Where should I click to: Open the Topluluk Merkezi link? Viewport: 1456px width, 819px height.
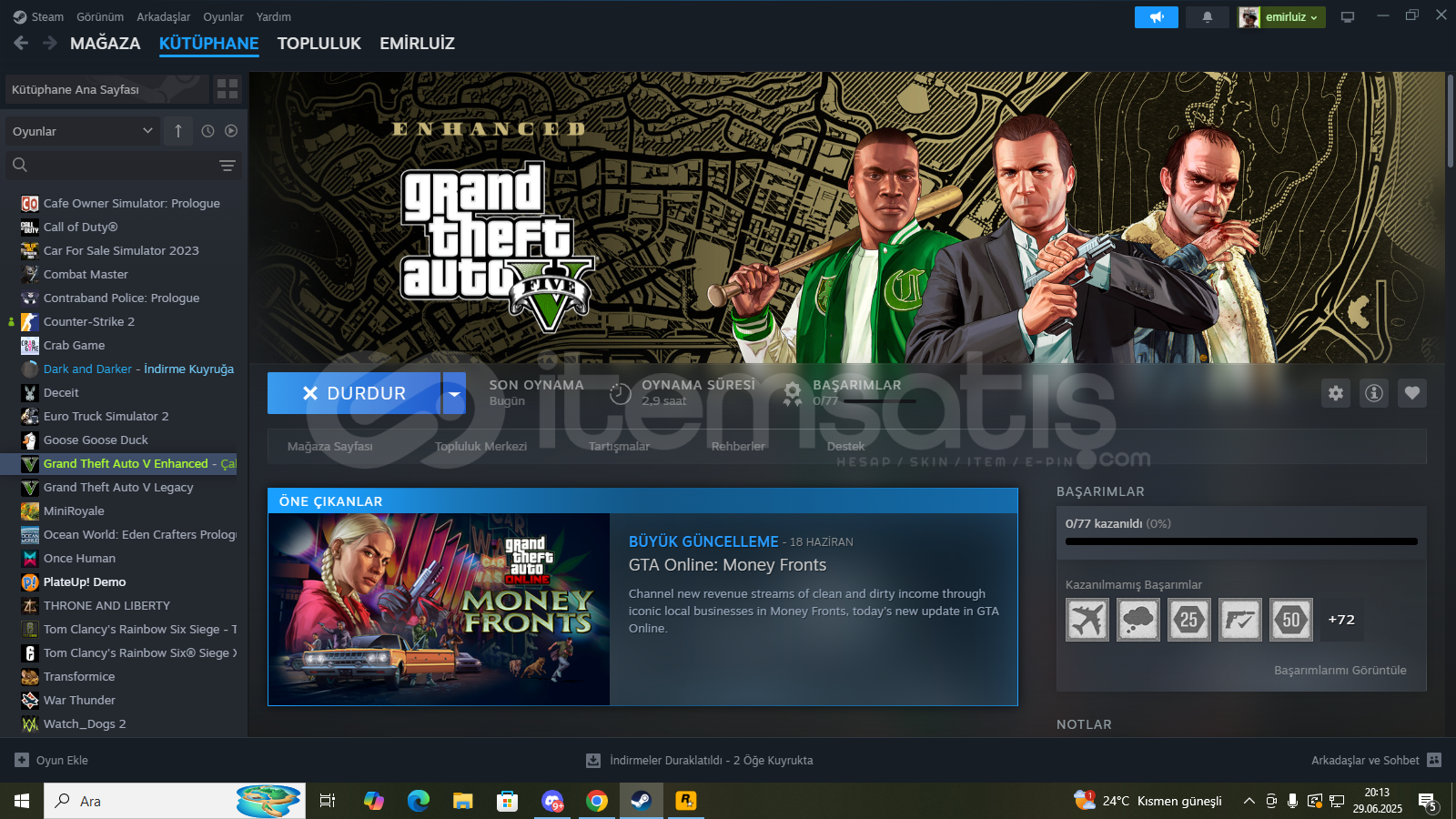pyautogui.click(x=480, y=446)
